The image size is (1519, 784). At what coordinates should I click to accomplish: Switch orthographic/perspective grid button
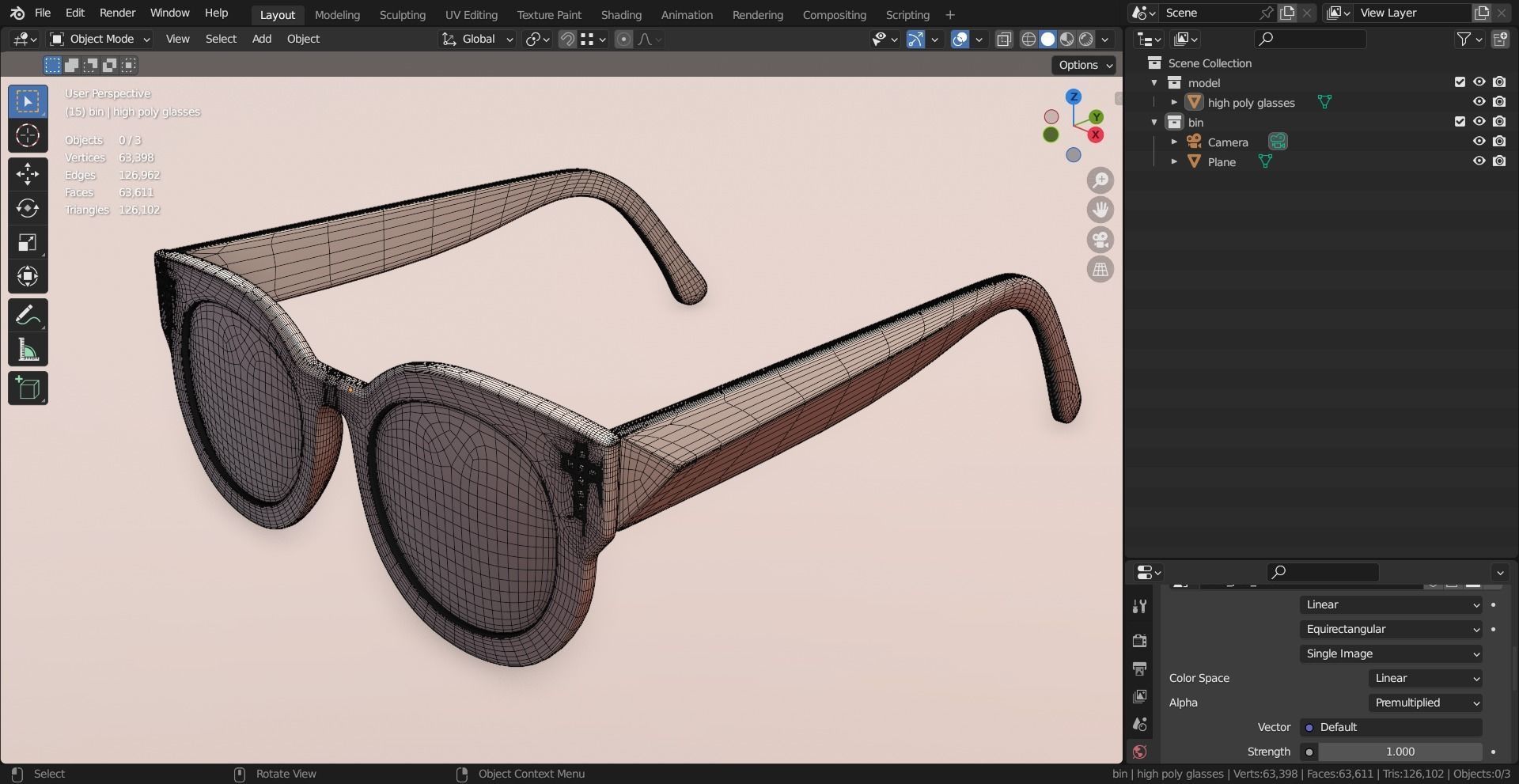(x=1100, y=269)
